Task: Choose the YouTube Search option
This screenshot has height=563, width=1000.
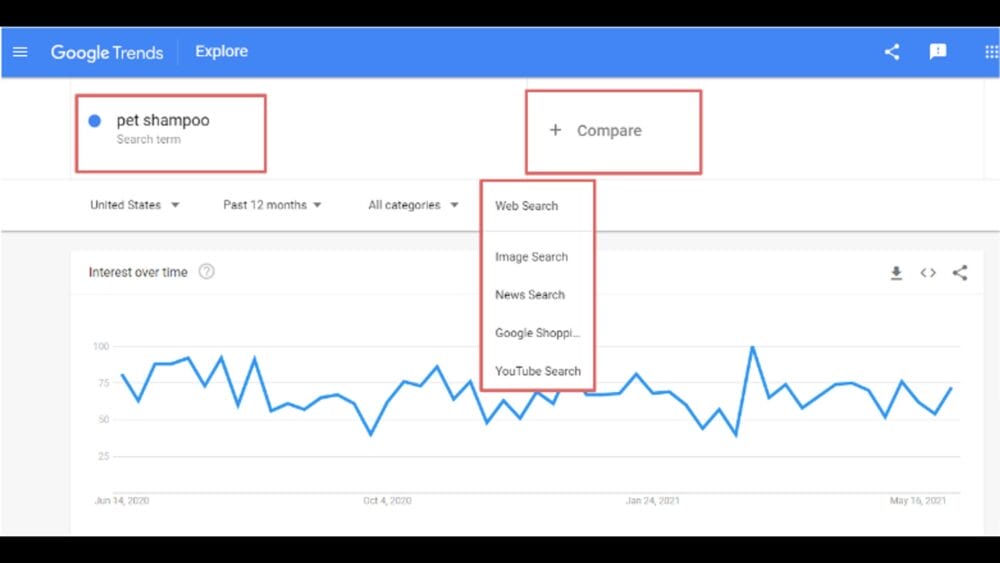Action: coord(537,371)
